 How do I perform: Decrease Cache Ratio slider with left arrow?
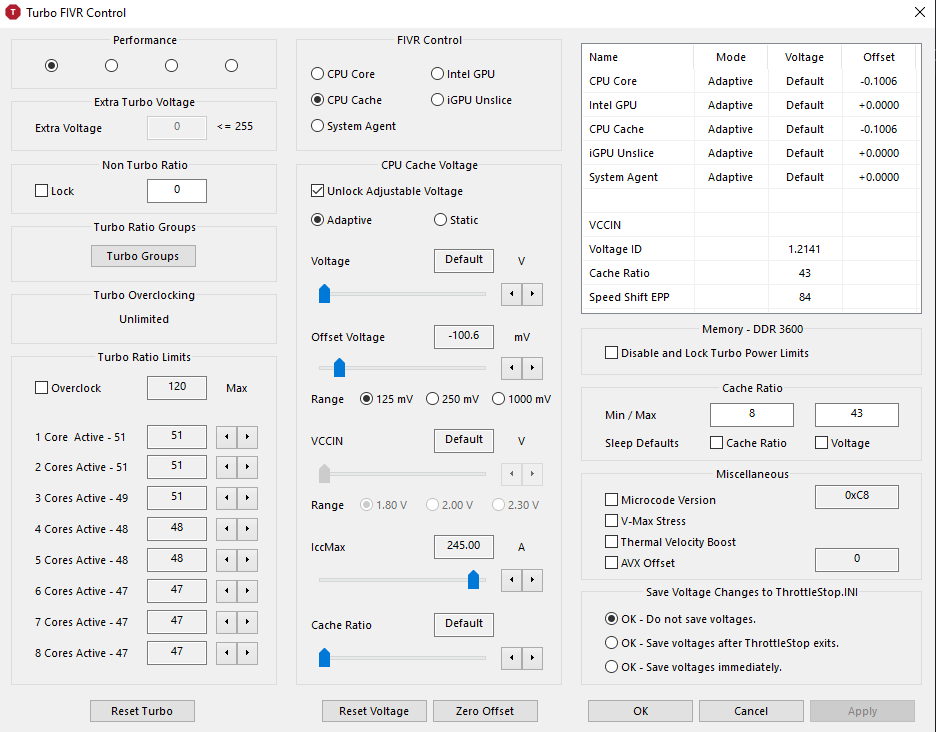pyautogui.click(x=511, y=657)
